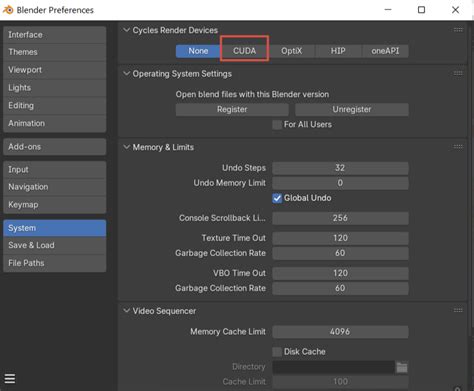Screen dimensions: 474x391
Task: Collapse the Memory & Limits section
Action: point(126,147)
